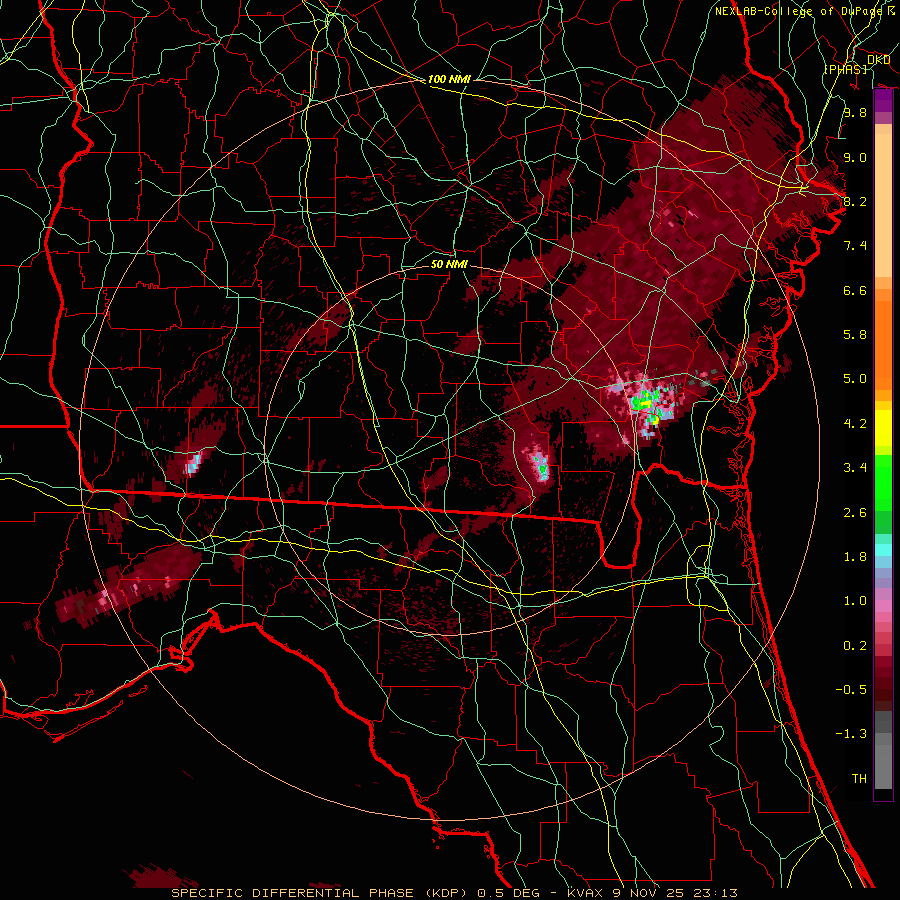Viewport: 900px width, 900px height.
Task: Click the 4.2 legend value
Action: tap(855, 424)
